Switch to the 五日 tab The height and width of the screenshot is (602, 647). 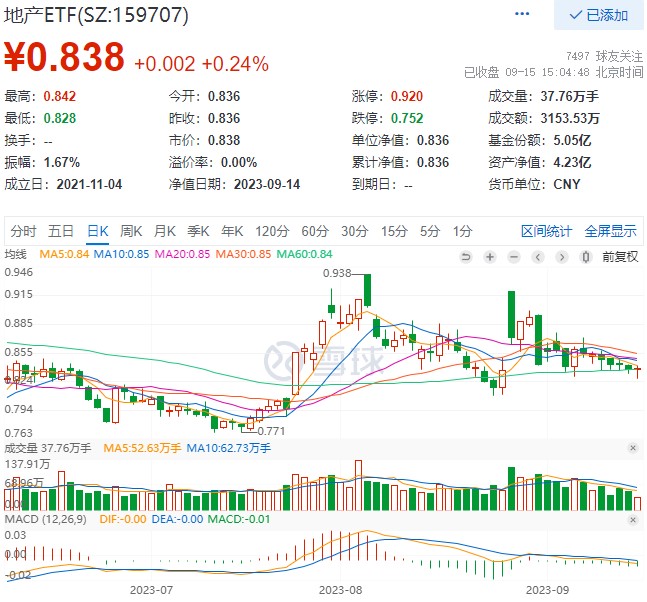[x=61, y=231]
